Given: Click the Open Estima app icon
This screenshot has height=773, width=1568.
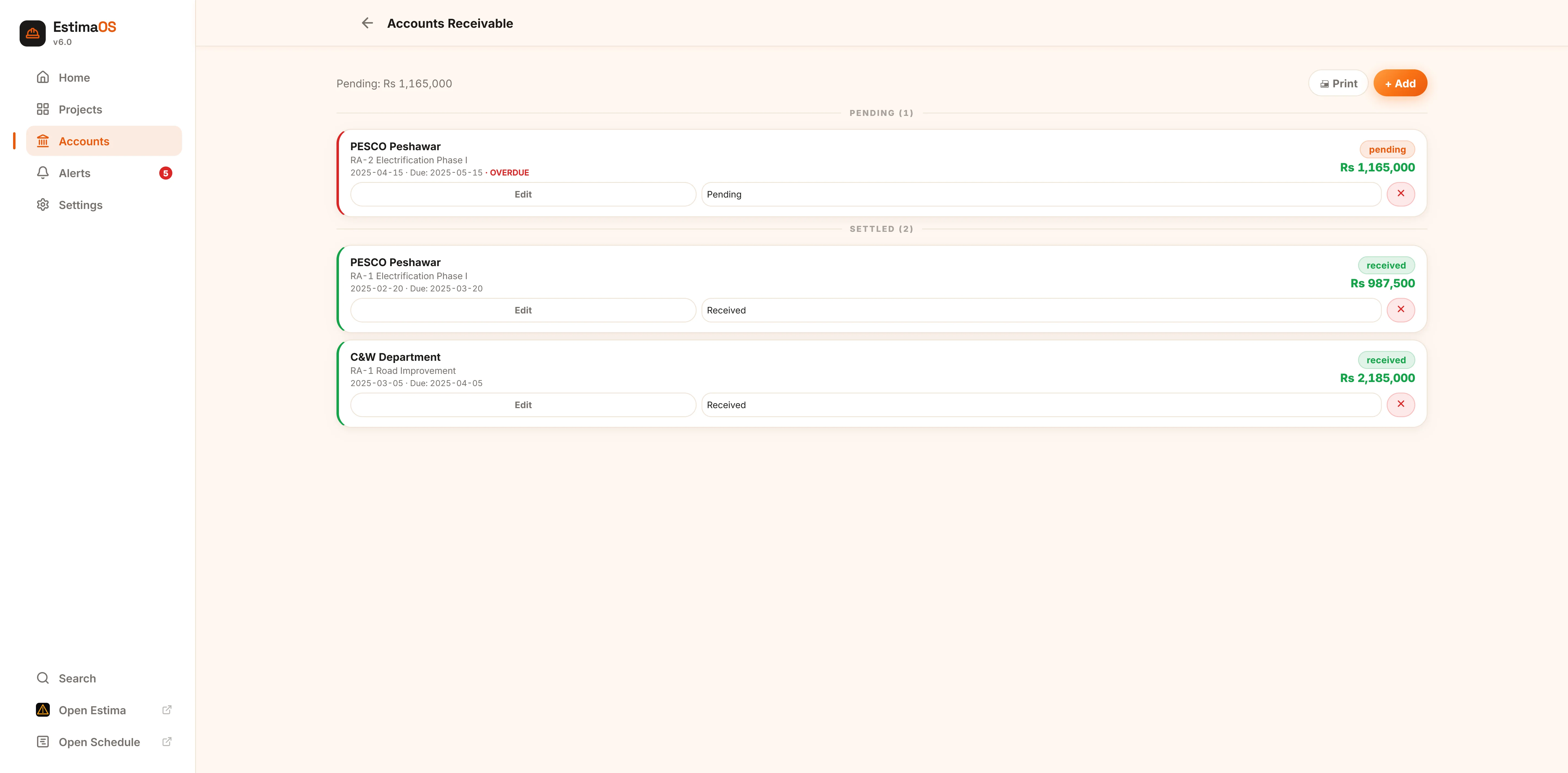Looking at the screenshot, I should (43, 710).
